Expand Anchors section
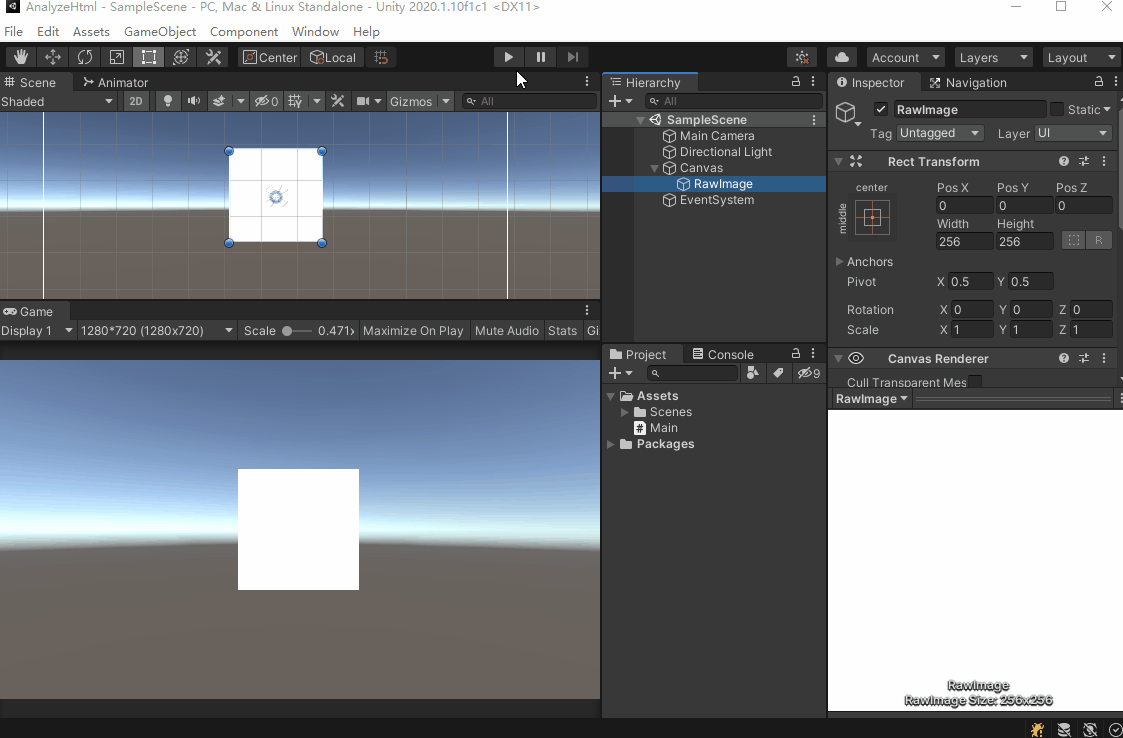The height and width of the screenshot is (738, 1123). coord(839,262)
